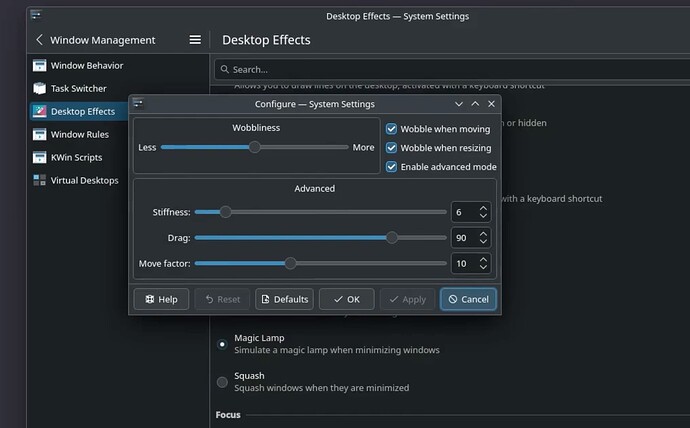Confirm settings with the OK button
The width and height of the screenshot is (690, 428).
(x=346, y=299)
